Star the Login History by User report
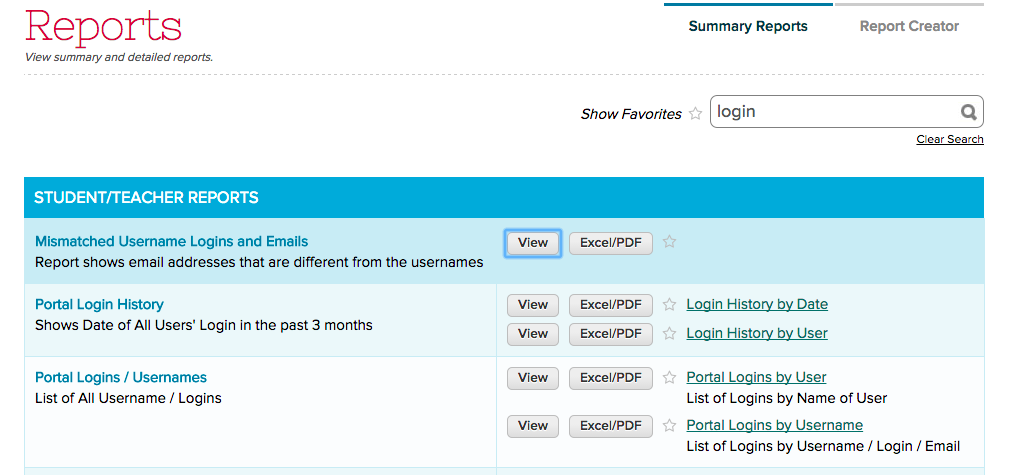 click(x=669, y=333)
